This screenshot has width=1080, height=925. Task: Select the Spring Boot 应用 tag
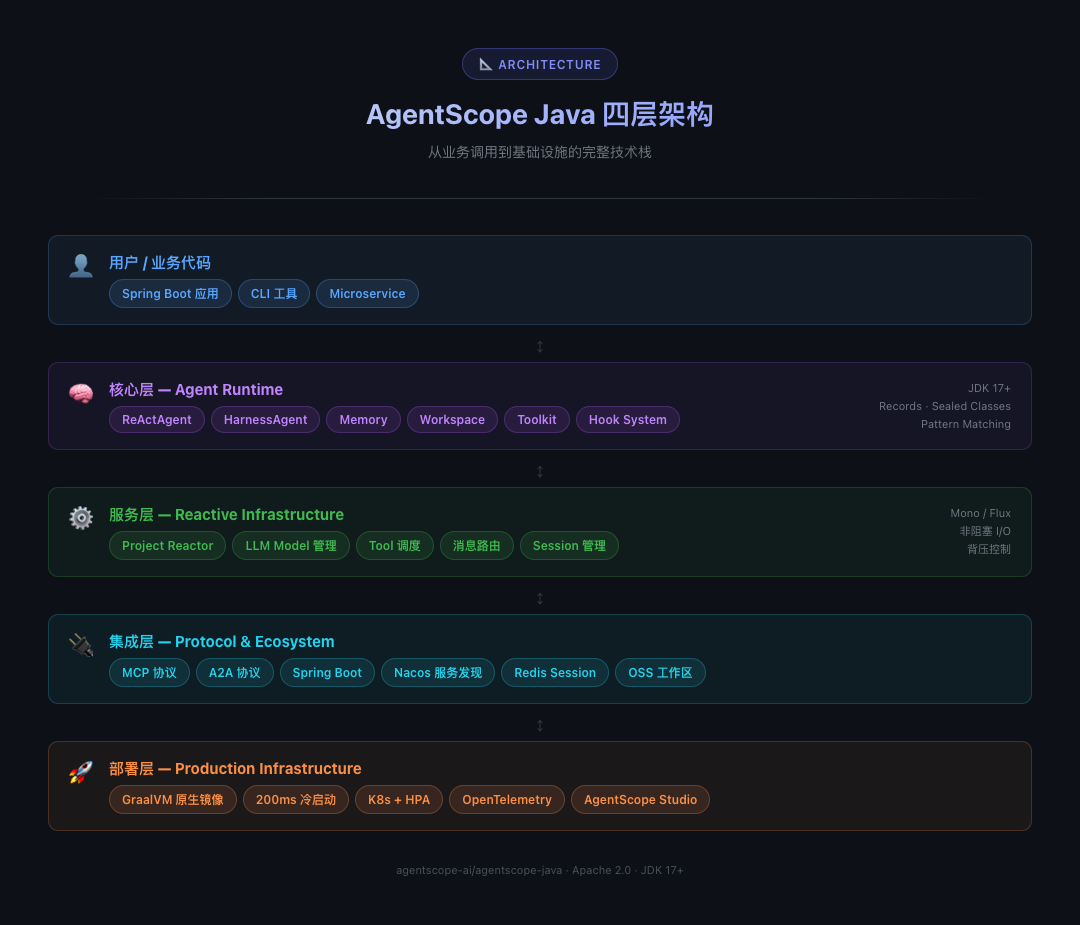pos(170,293)
